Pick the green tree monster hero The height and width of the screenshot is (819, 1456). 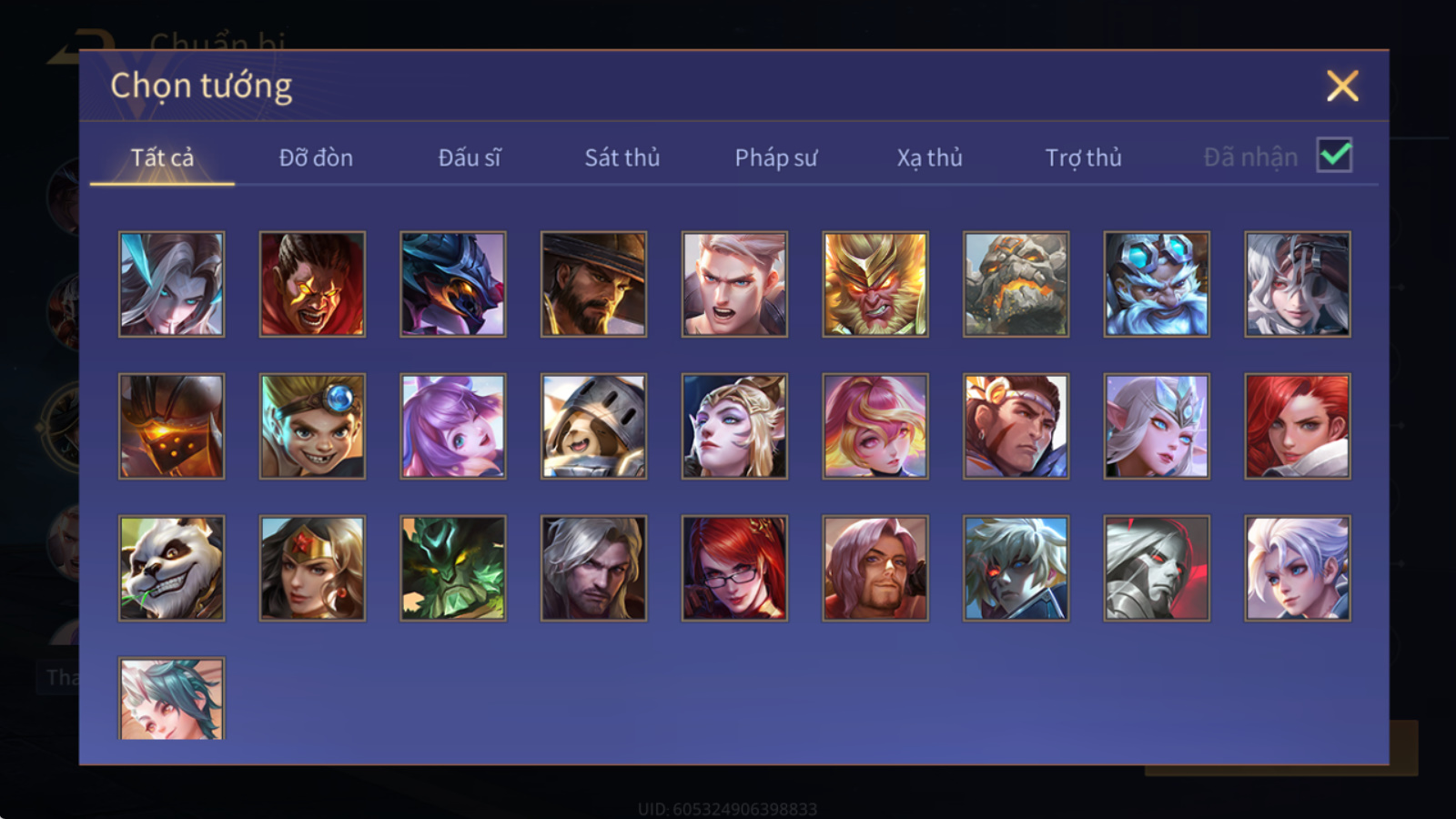(x=453, y=569)
